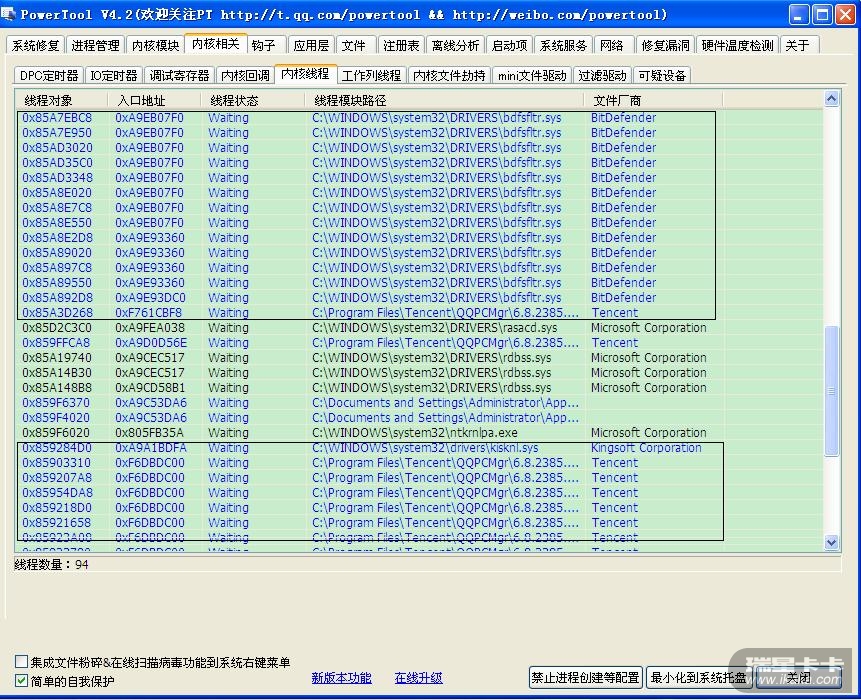Select thread row 0x85A7EBC8

click(418, 117)
